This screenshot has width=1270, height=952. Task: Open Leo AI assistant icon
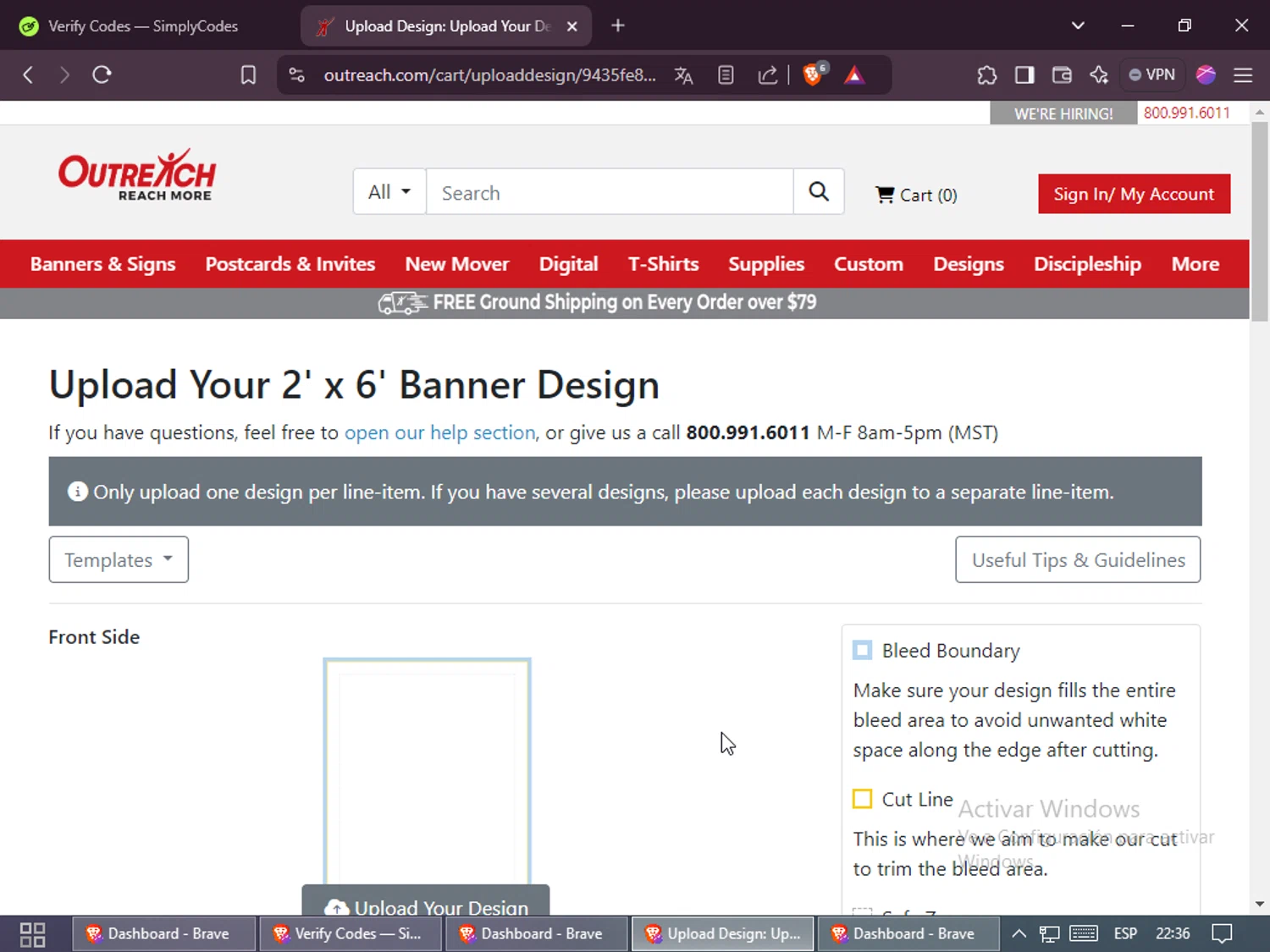click(1099, 75)
